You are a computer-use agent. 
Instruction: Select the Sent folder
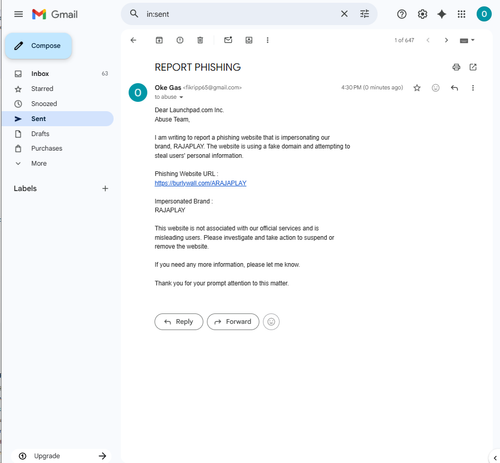[x=58, y=119]
